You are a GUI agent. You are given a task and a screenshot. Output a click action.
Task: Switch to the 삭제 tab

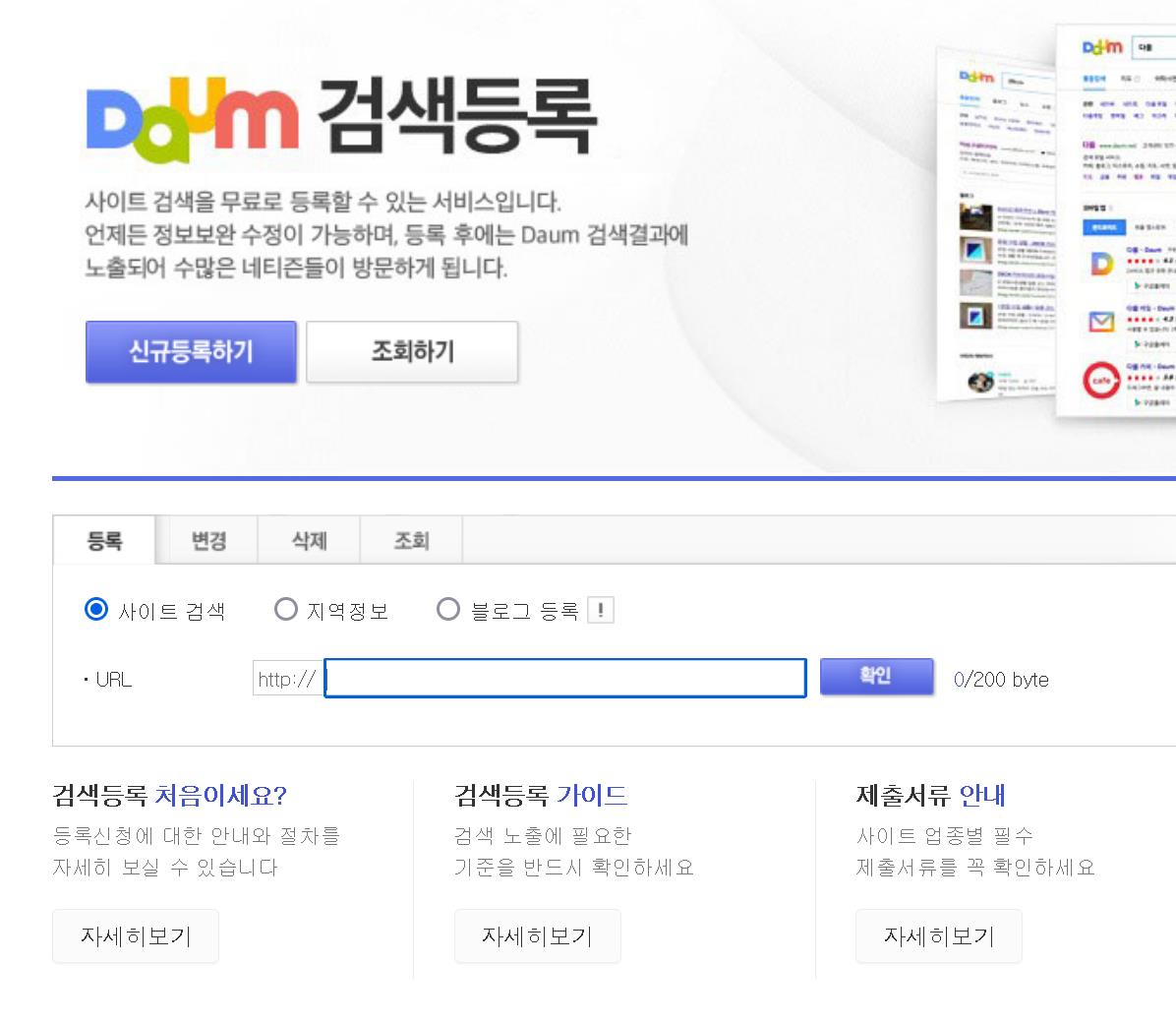[310, 540]
